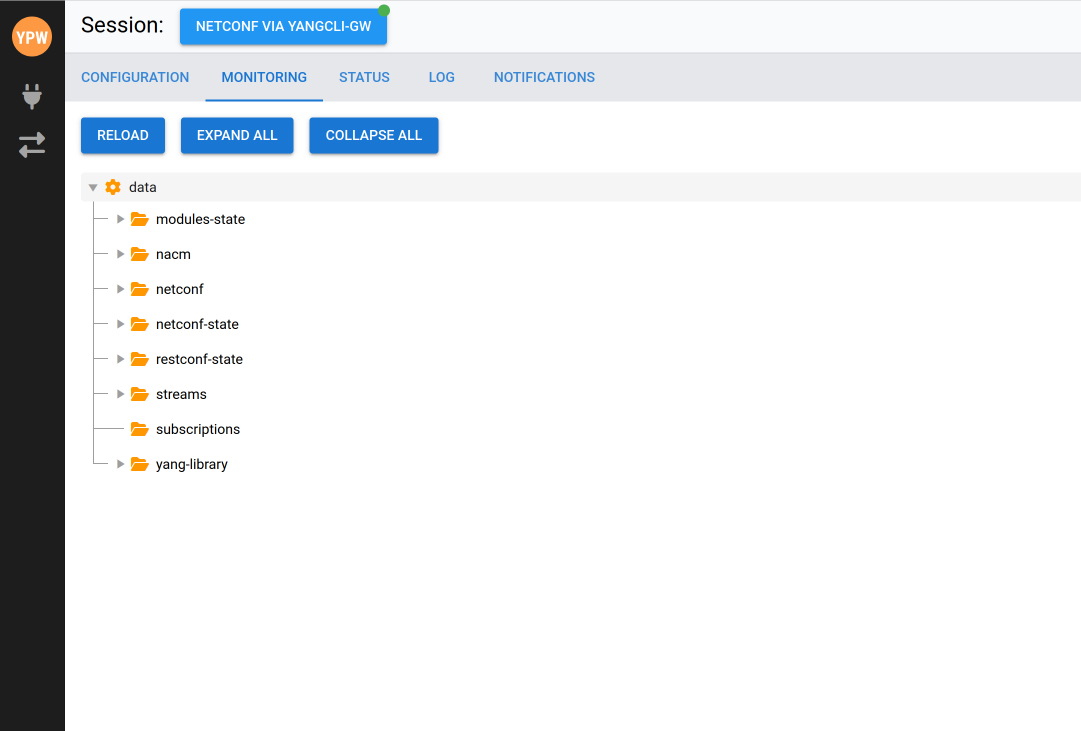
Task: Expand the netconf-state node arrow
Action: click(121, 324)
